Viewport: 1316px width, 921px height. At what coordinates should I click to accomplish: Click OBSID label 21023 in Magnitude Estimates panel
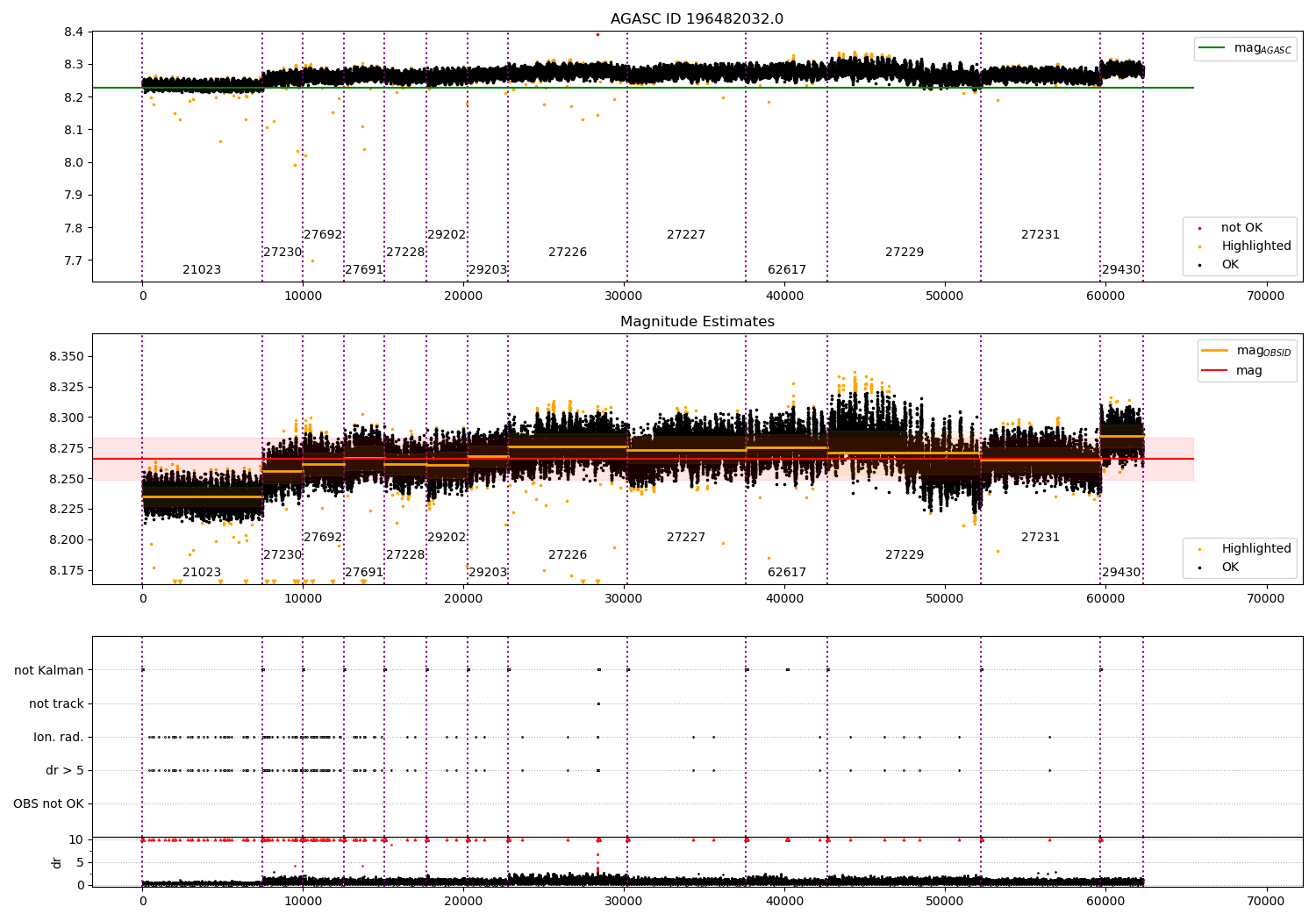coord(202,573)
